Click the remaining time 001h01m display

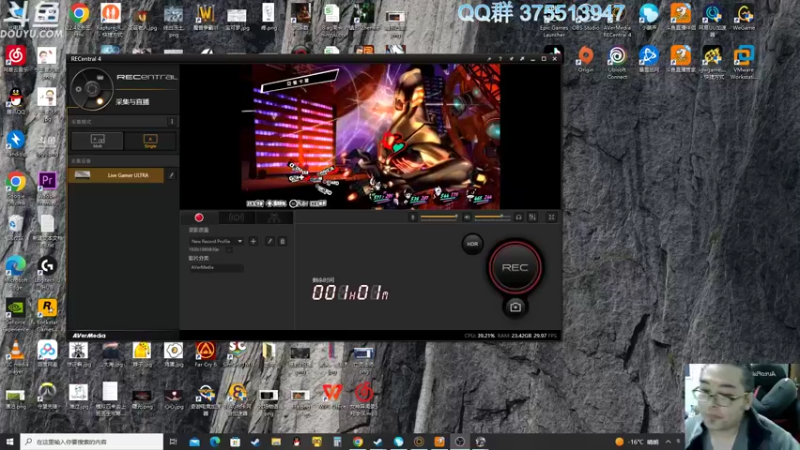pyautogui.click(x=350, y=292)
